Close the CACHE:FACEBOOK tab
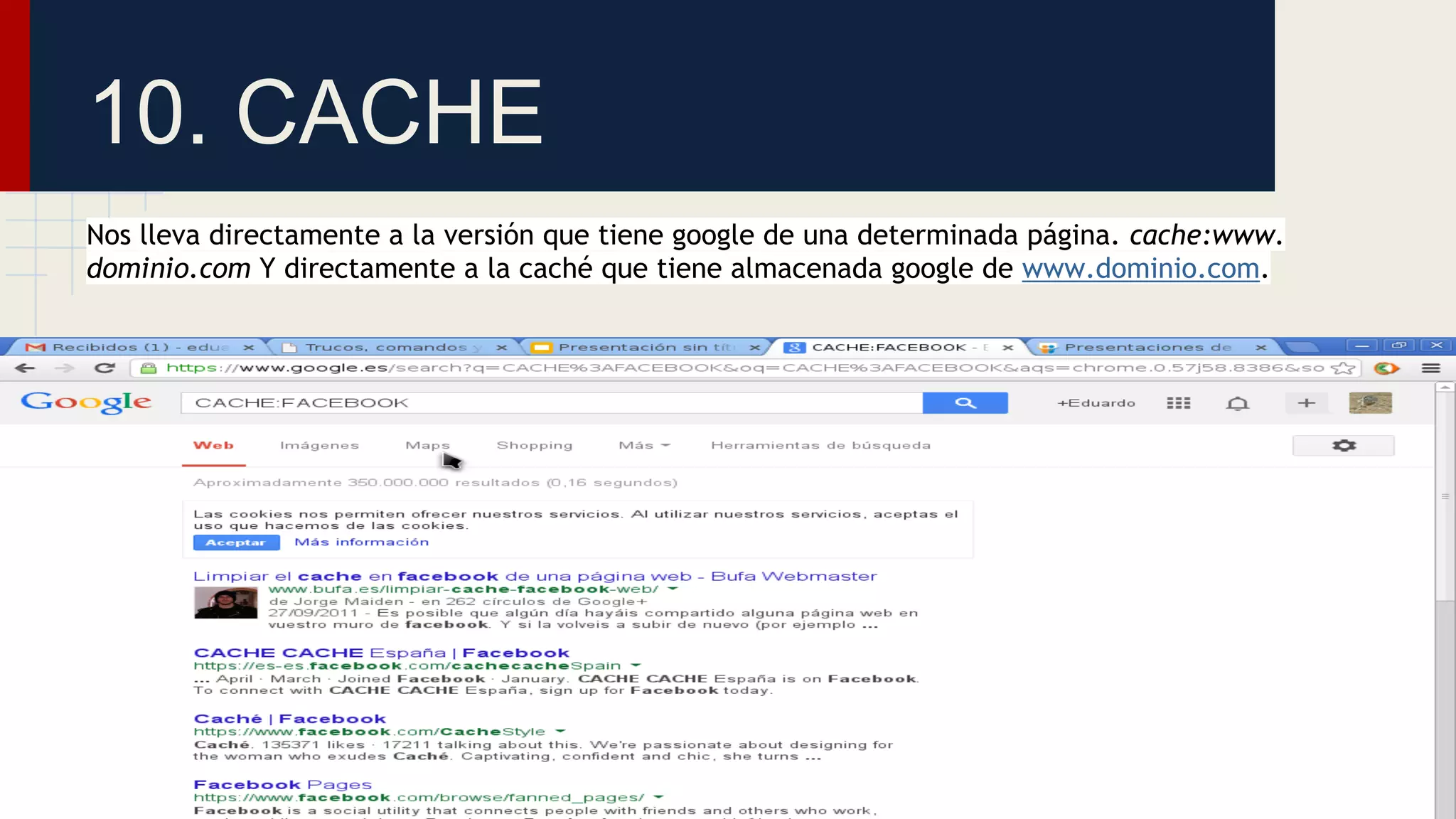This screenshot has width=1456, height=819. (1007, 348)
